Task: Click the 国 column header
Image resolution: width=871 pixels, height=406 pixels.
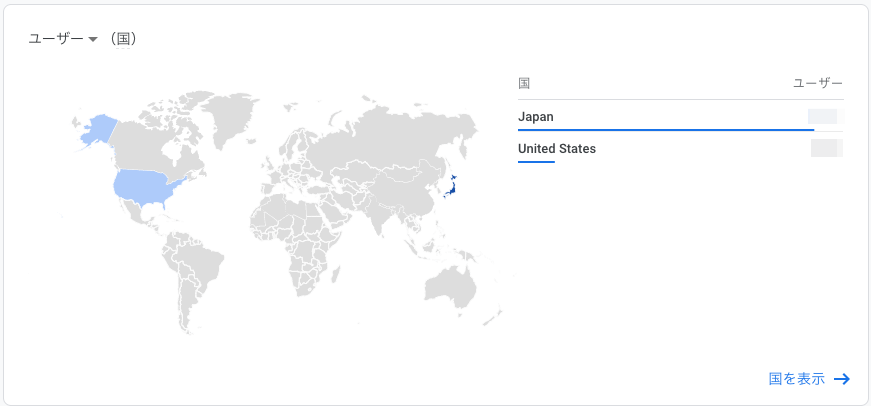Action: (x=523, y=84)
